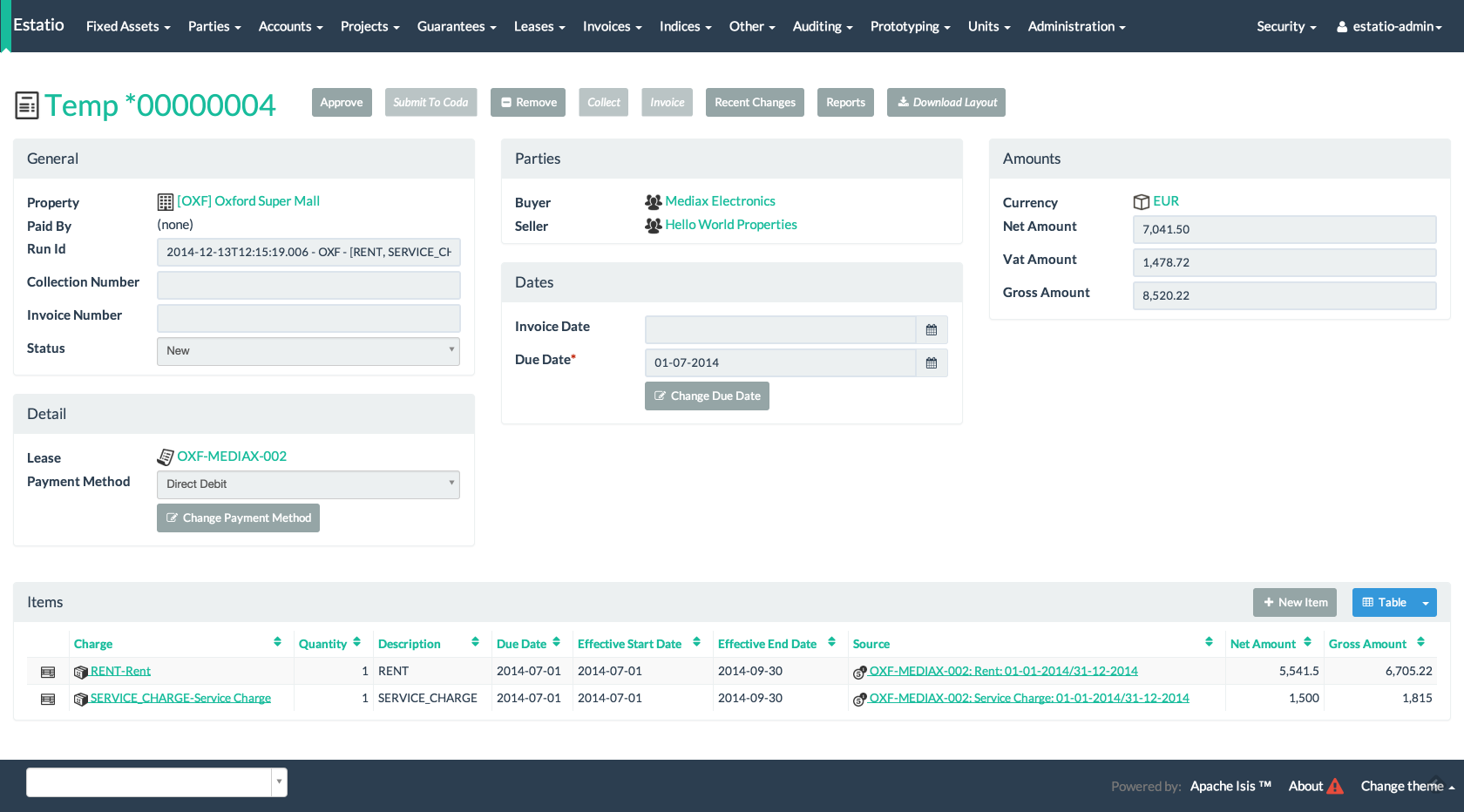Click the Invoice Date calendar icon
The width and height of the screenshot is (1464, 812).
(931, 330)
